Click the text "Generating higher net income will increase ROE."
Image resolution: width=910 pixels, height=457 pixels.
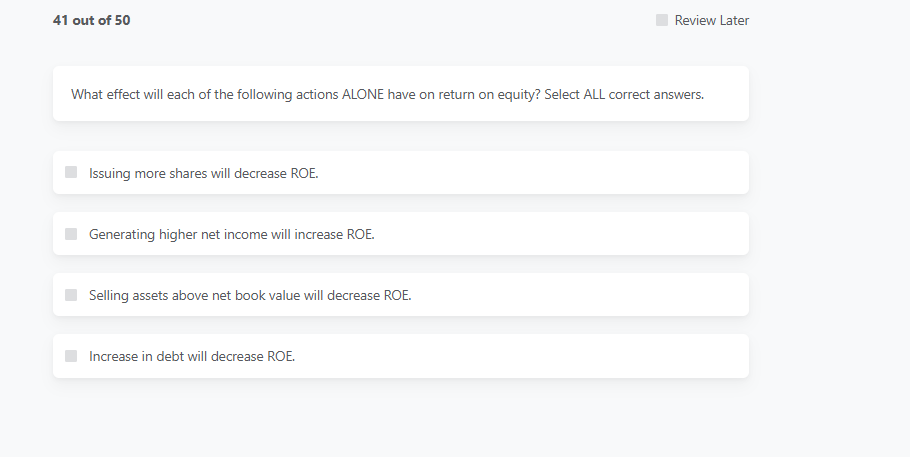click(231, 234)
